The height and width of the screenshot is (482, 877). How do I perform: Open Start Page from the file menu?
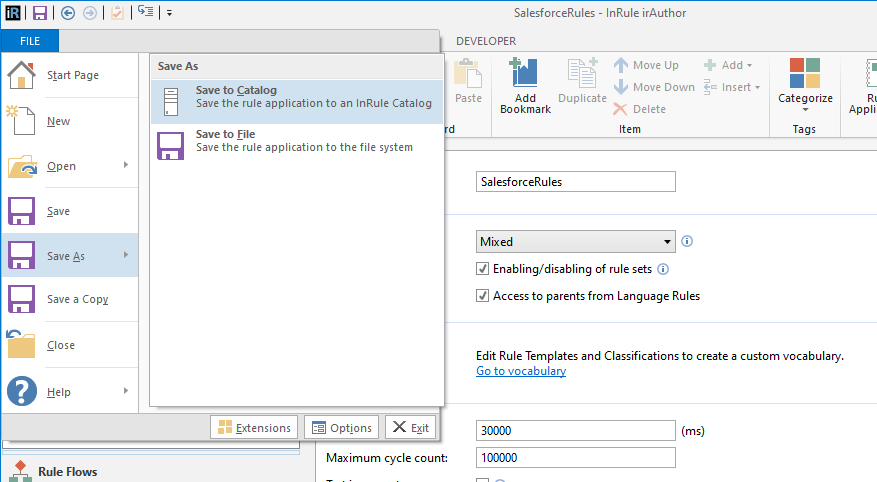tap(70, 75)
